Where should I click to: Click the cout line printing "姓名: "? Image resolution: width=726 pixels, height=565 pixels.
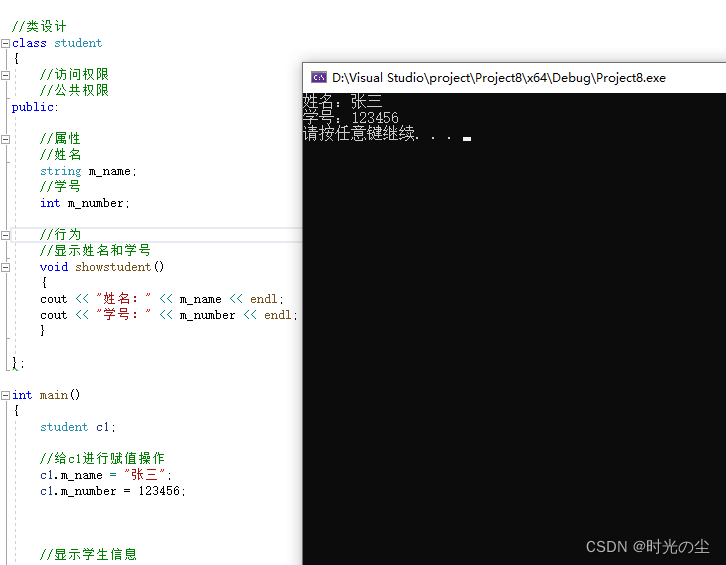point(162,299)
